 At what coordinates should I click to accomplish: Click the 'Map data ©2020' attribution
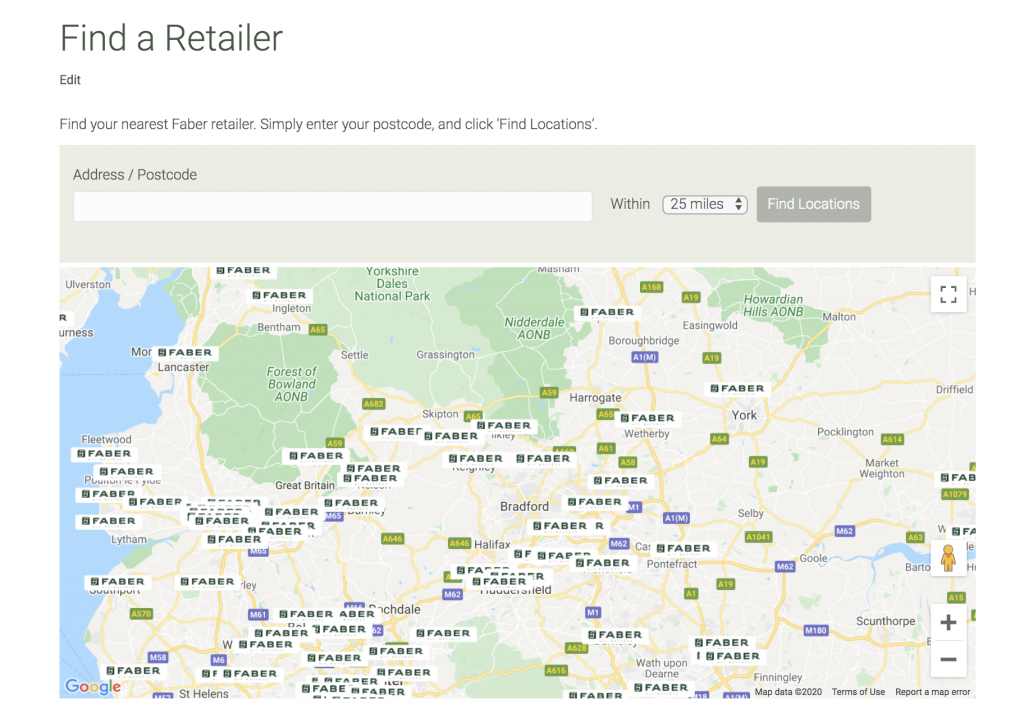787,691
